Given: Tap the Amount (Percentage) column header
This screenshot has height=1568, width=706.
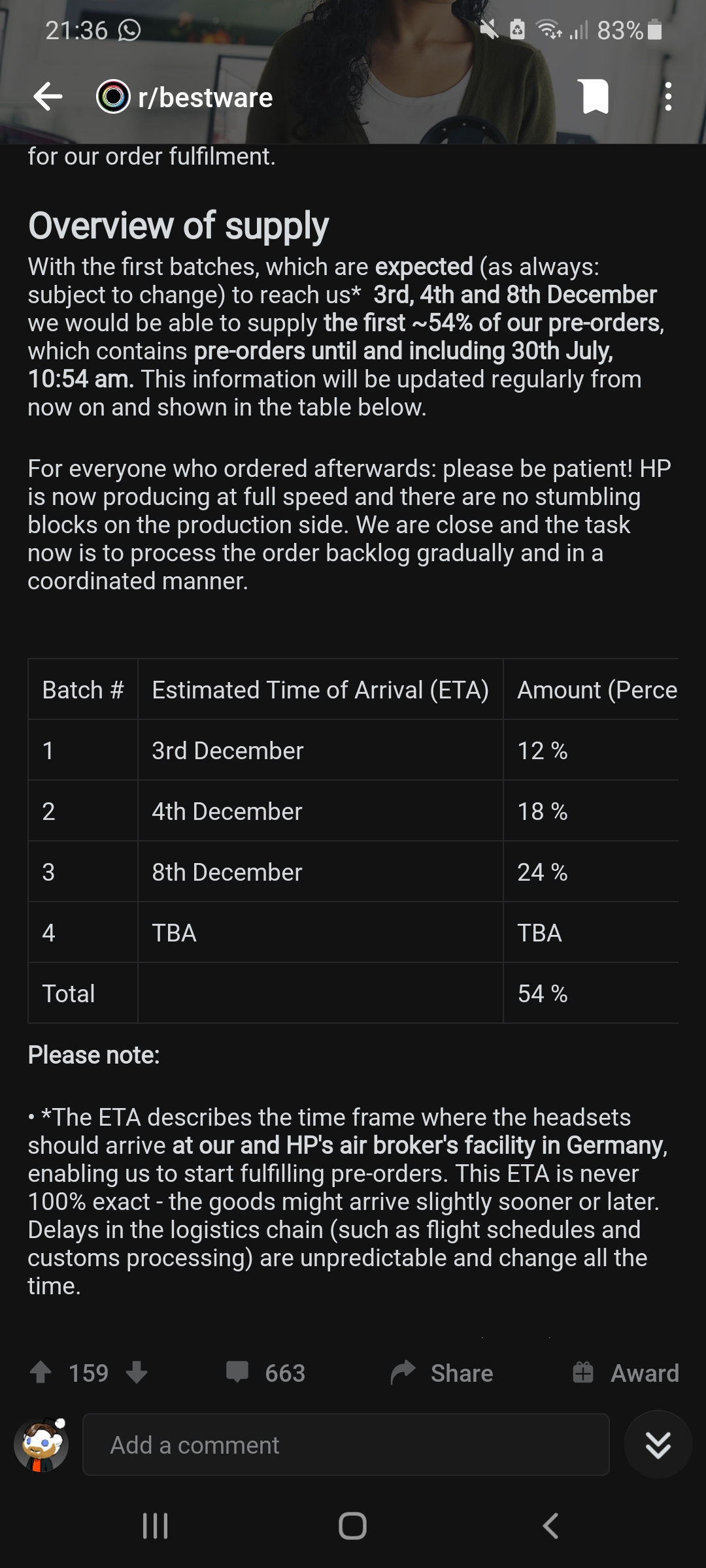Looking at the screenshot, I should tap(596, 690).
